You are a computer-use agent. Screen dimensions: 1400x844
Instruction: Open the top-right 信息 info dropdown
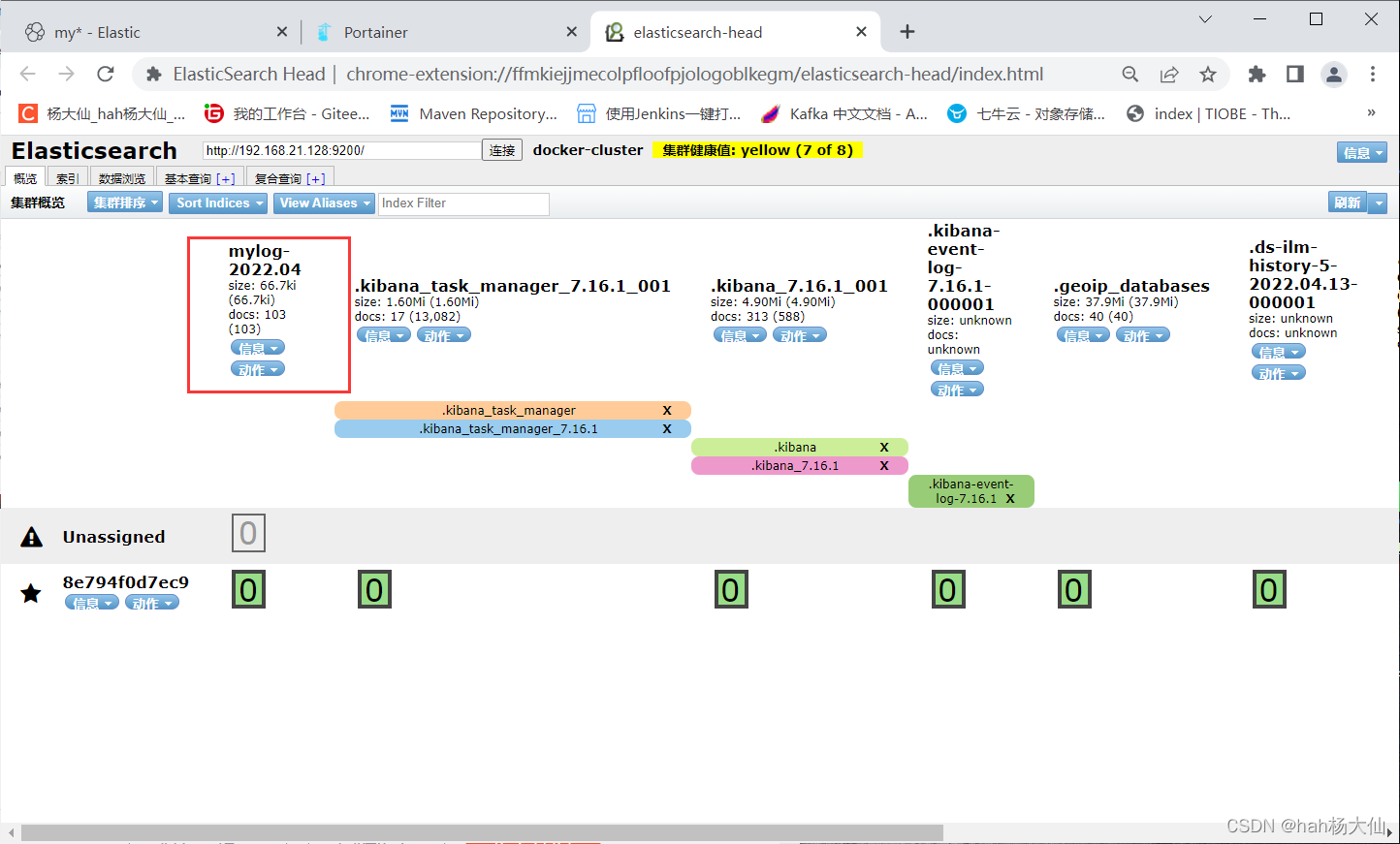point(1361,152)
